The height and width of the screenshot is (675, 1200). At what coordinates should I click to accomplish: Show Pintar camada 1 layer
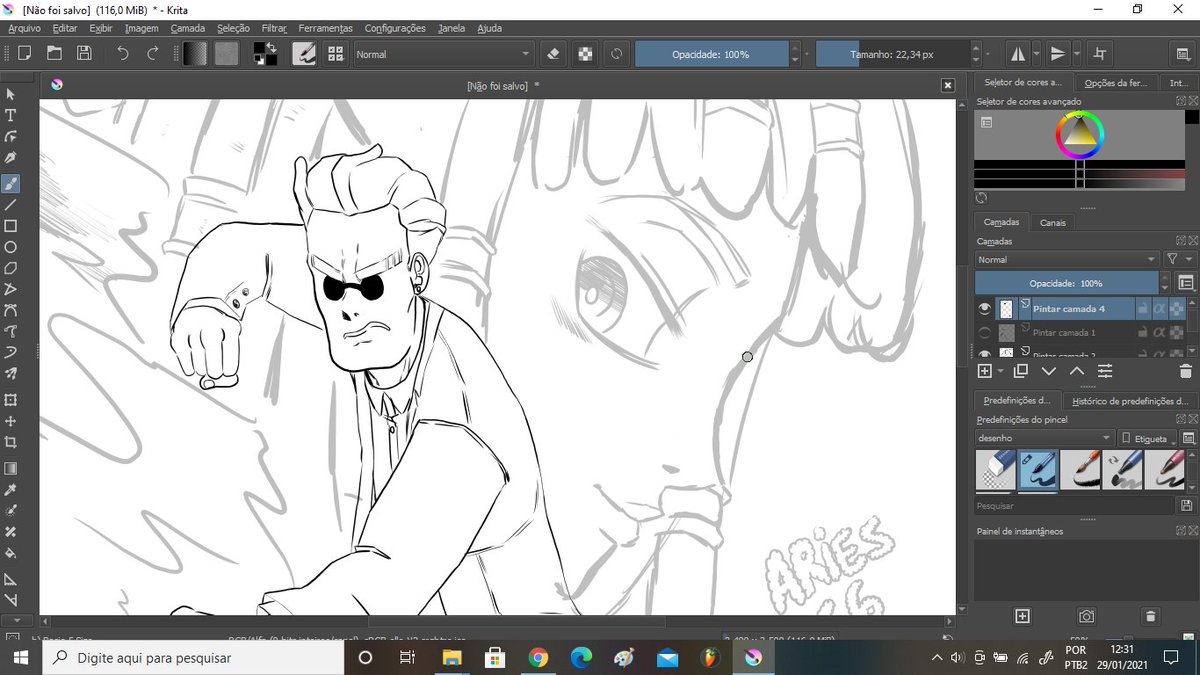(x=985, y=332)
